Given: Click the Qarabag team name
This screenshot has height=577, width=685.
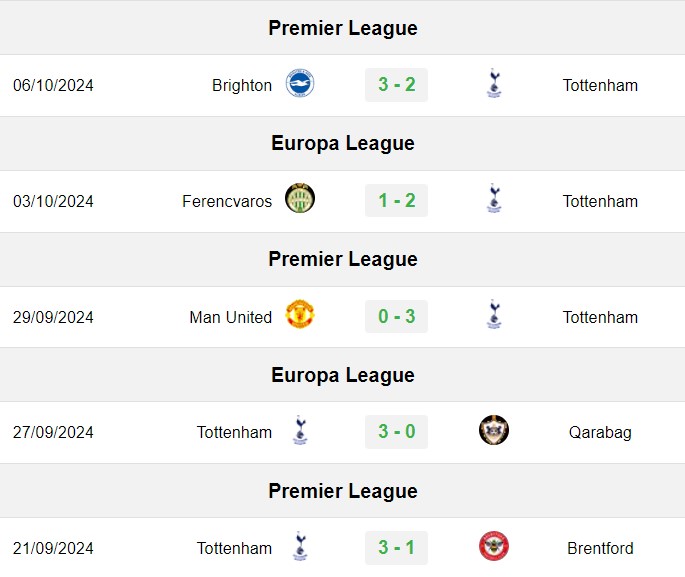Looking at the screenshot, I should pyautogui.click(x=600, y=432).
